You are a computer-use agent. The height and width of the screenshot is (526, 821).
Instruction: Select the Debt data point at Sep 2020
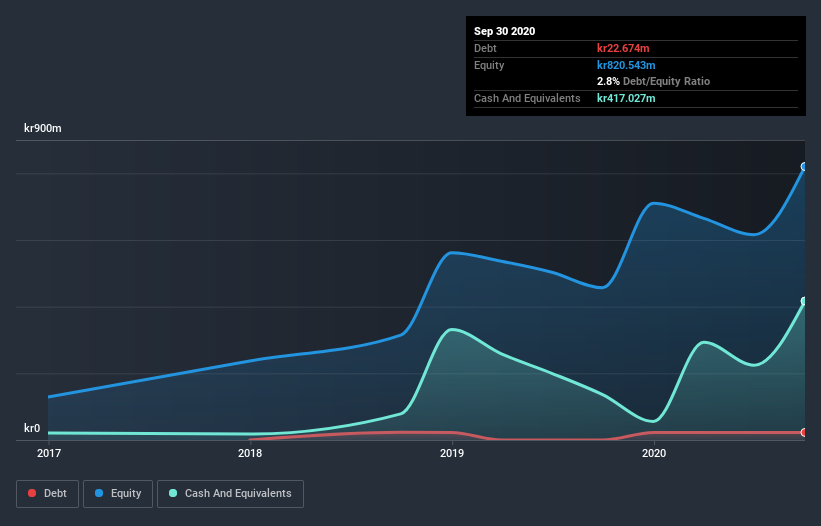(804, 432)
